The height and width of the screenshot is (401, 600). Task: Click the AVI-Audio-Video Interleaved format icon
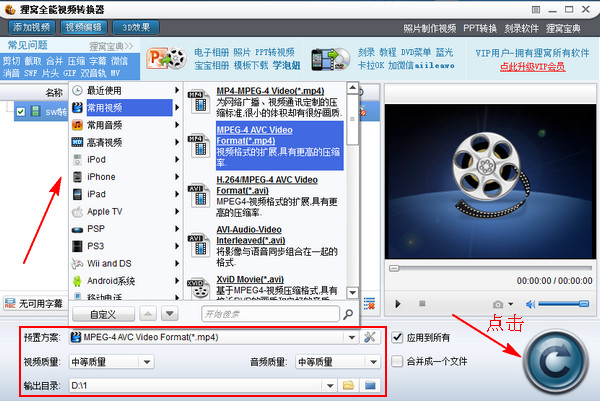point(199,245)
